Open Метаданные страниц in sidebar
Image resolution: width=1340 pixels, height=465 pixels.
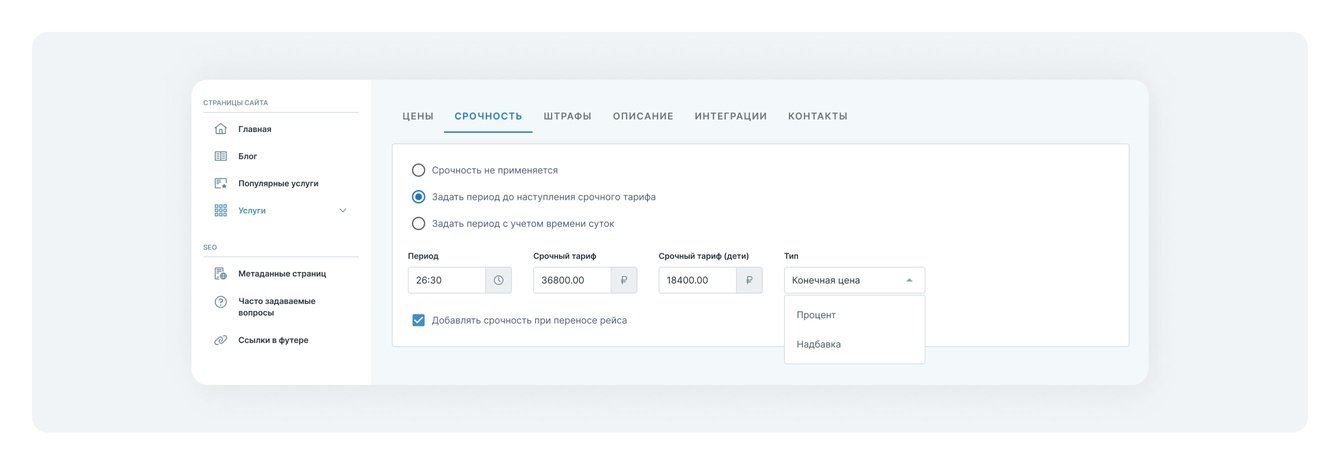[281, 273]
